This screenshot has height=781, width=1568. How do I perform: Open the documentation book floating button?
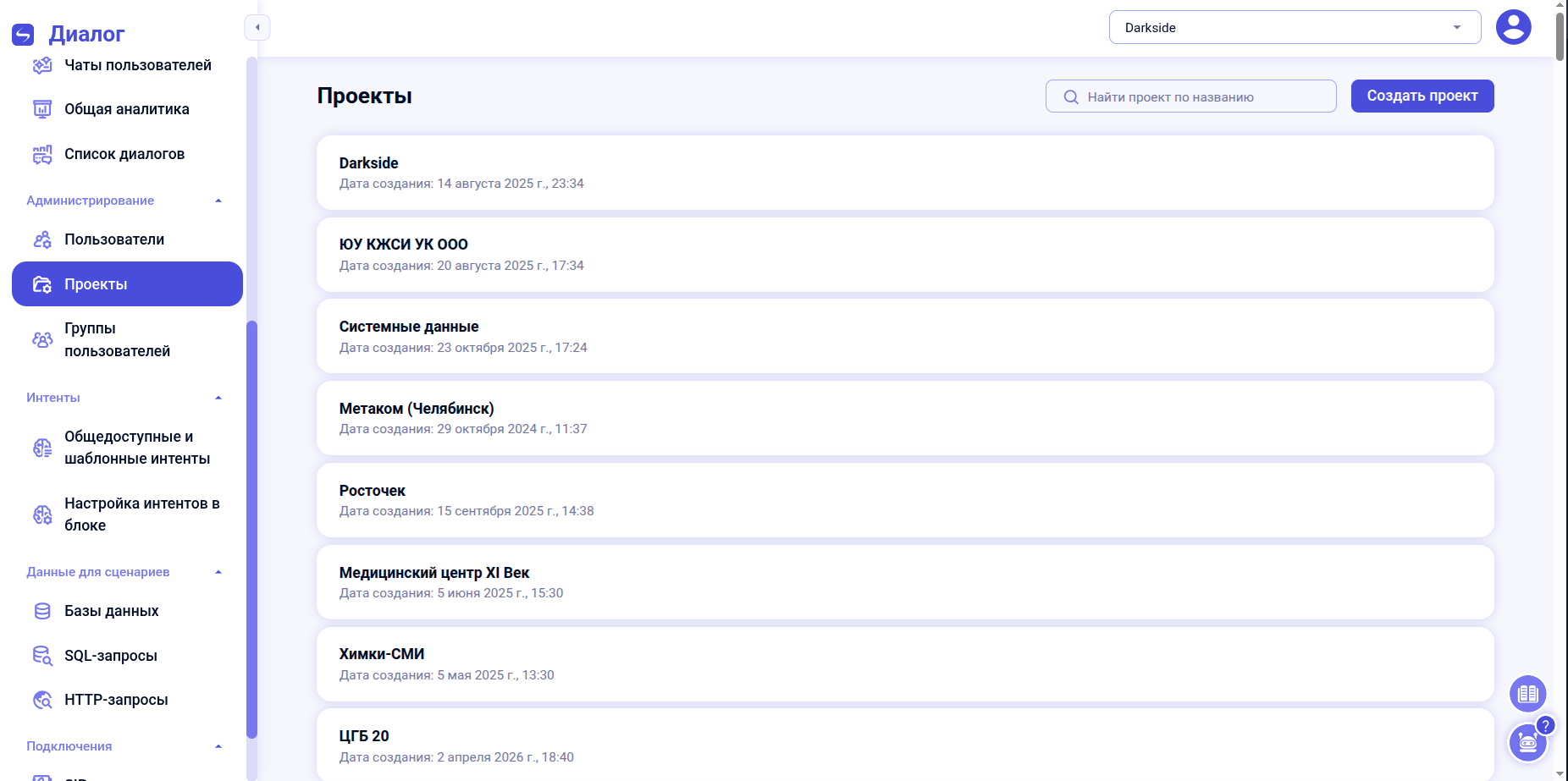click(1528, 694)
